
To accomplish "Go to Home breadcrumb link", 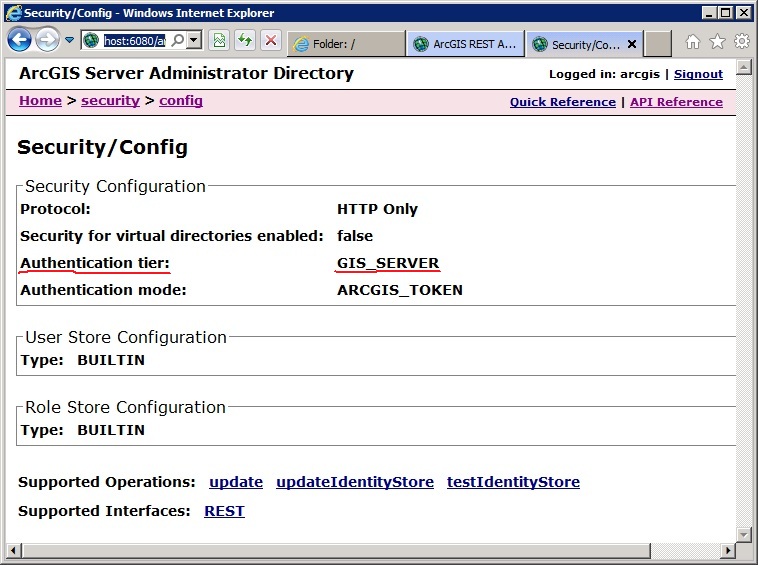I will [x=40, y=101].
